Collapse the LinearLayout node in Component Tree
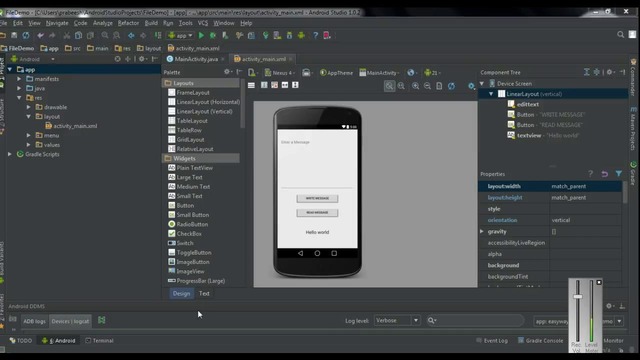 [x=491, y=94]
